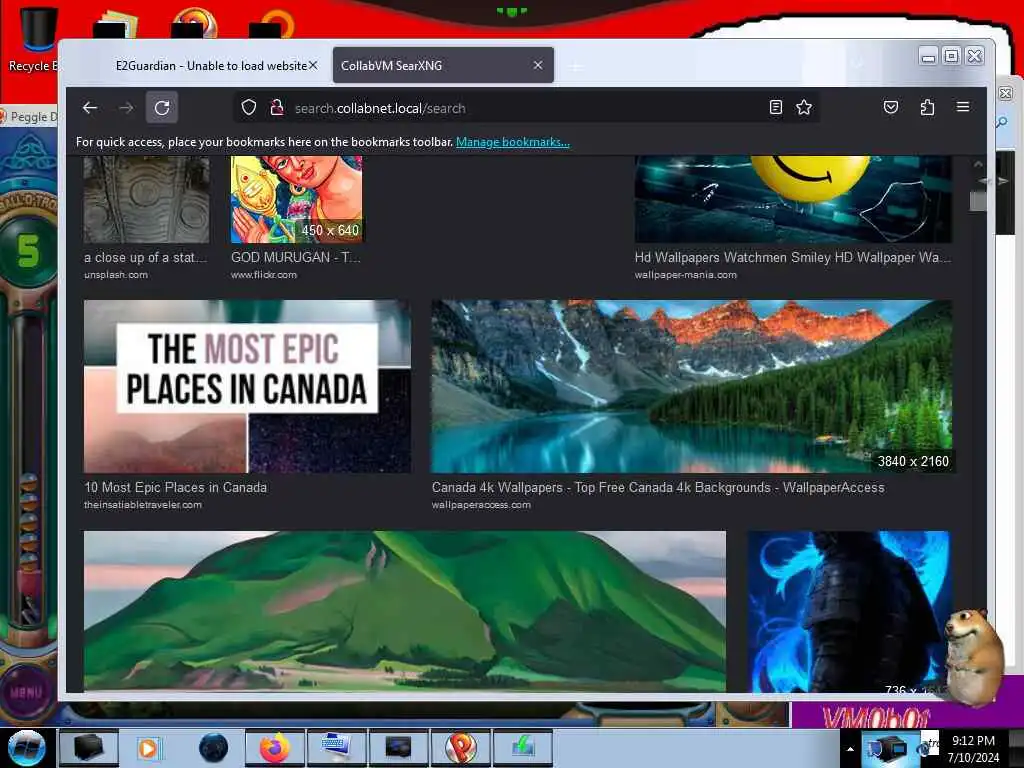The image size is (1024, 768).
Task: Click the insecure connection padlock icon
Action: (277, 108)
